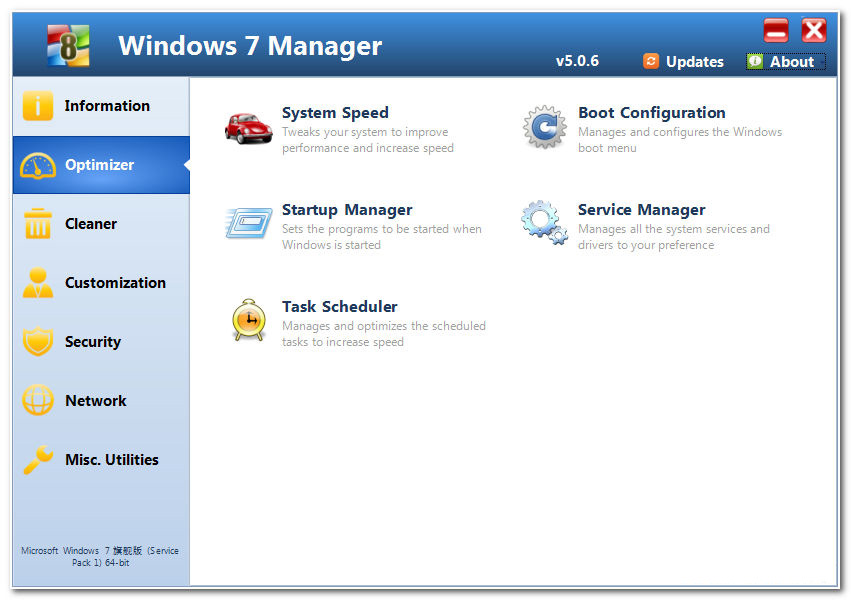Open Boot Configuration title link

click(651, 113)
